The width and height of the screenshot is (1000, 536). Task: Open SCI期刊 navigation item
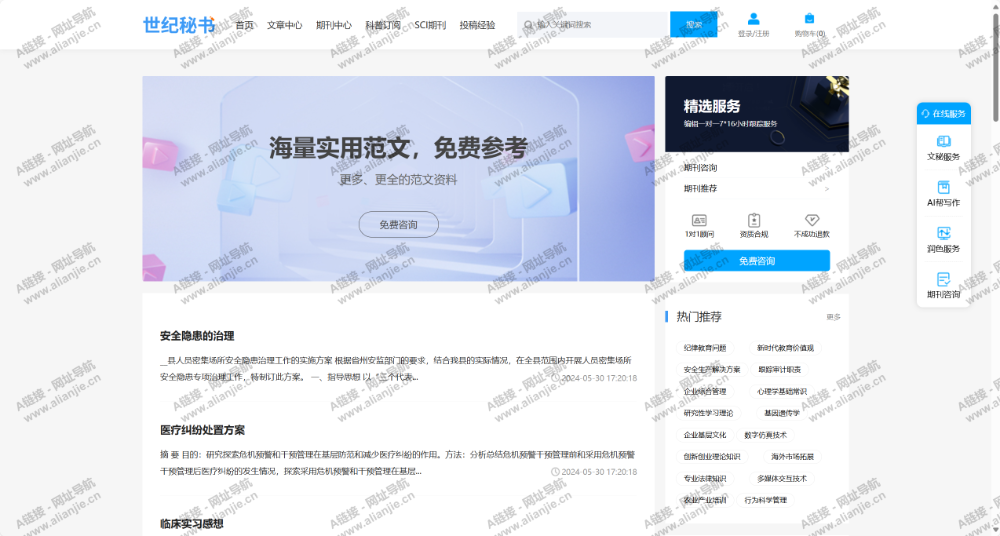430,25
